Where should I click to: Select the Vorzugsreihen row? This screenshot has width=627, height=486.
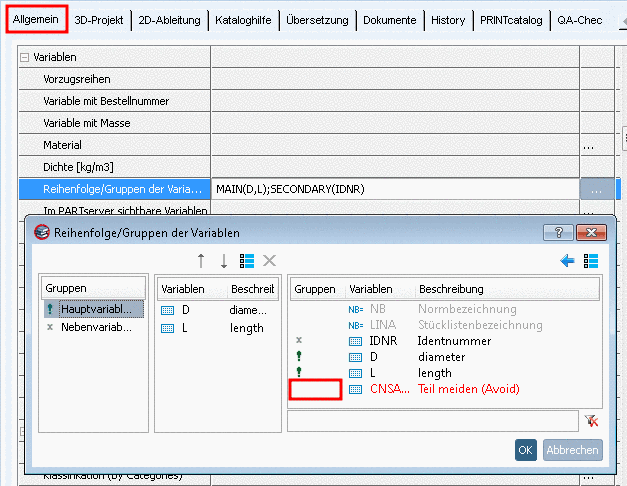point(114,79)
